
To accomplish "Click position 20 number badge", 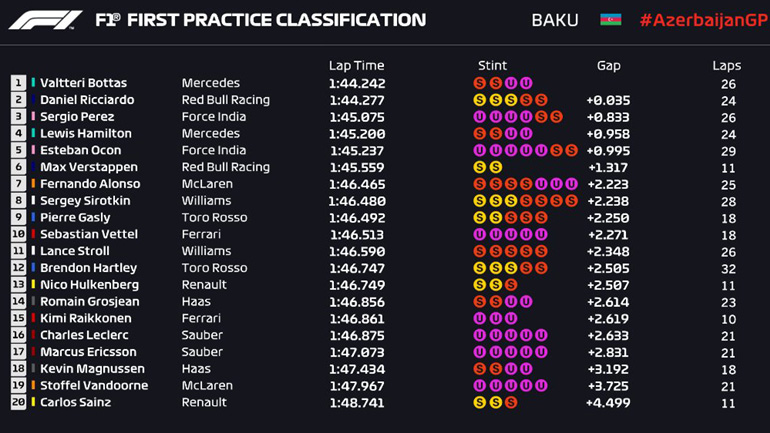I will coord(19,402).
